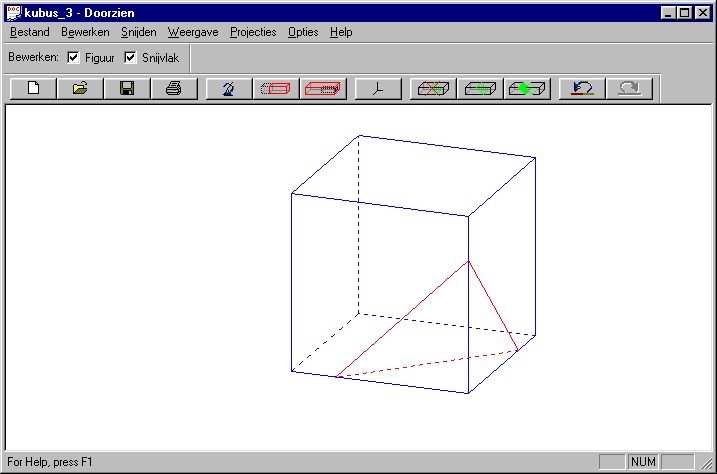Minimize the Doorzien window
Viewport: 717px width, 474px height.
pos(668,13)
